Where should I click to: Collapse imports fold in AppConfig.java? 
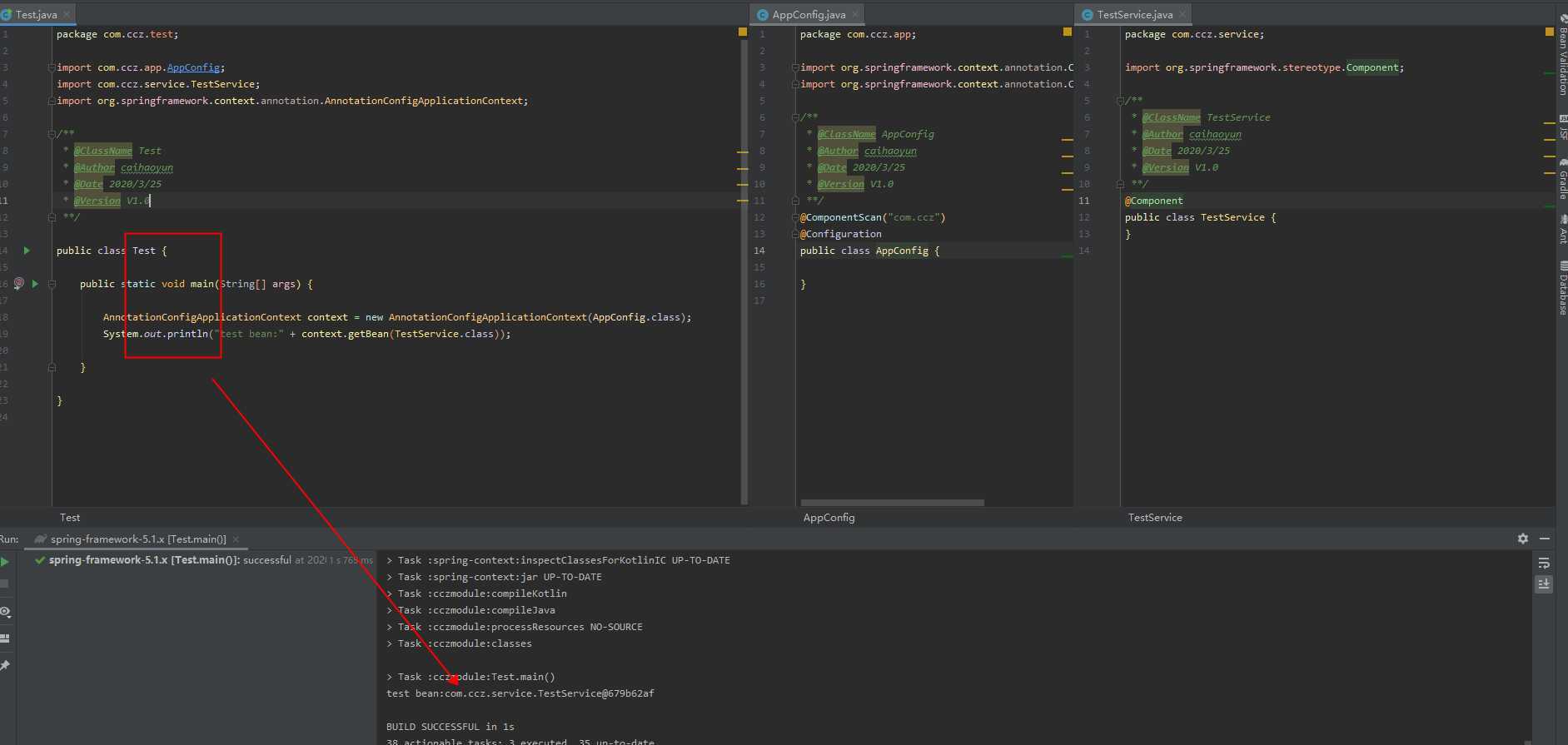pyautogui.click(x=794, y=67)
